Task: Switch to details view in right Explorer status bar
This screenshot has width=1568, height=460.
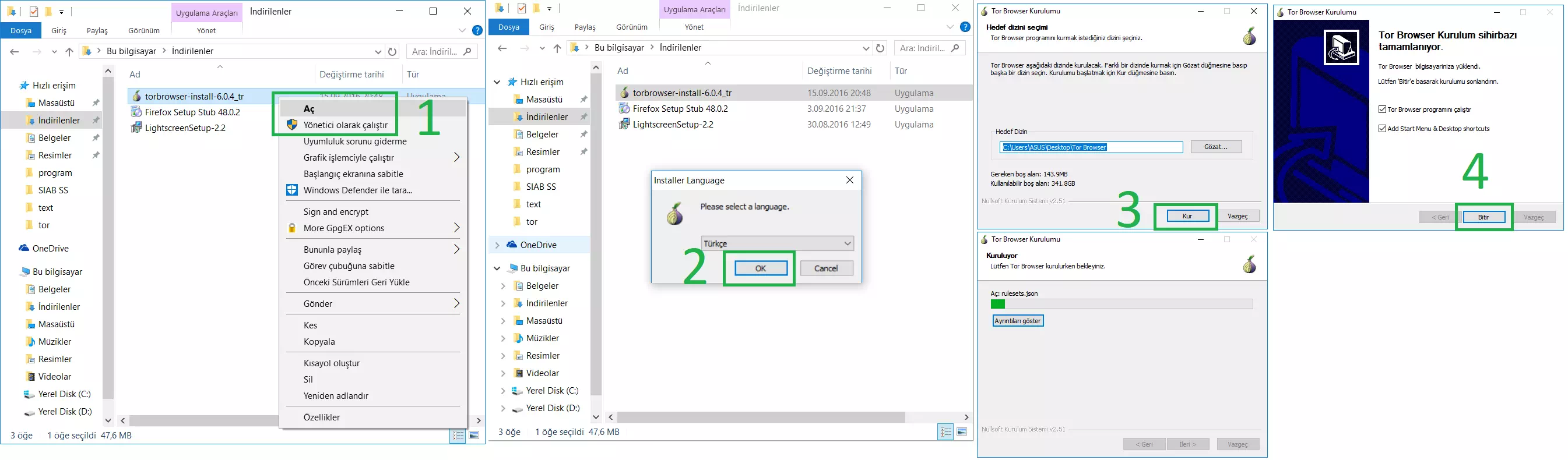Action: (x=945, y=432)
